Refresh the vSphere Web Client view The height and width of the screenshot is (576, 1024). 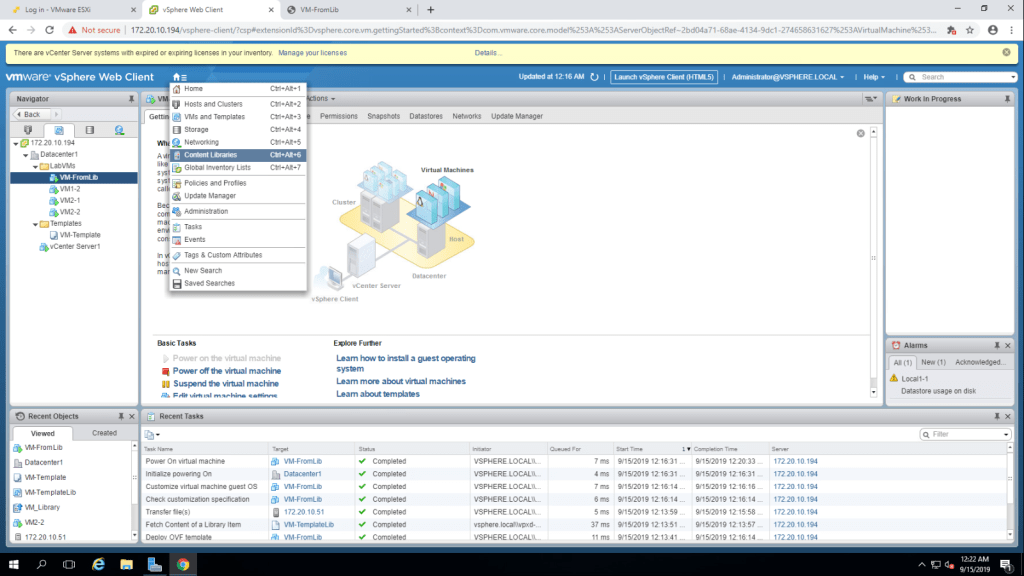click(595, 77)
